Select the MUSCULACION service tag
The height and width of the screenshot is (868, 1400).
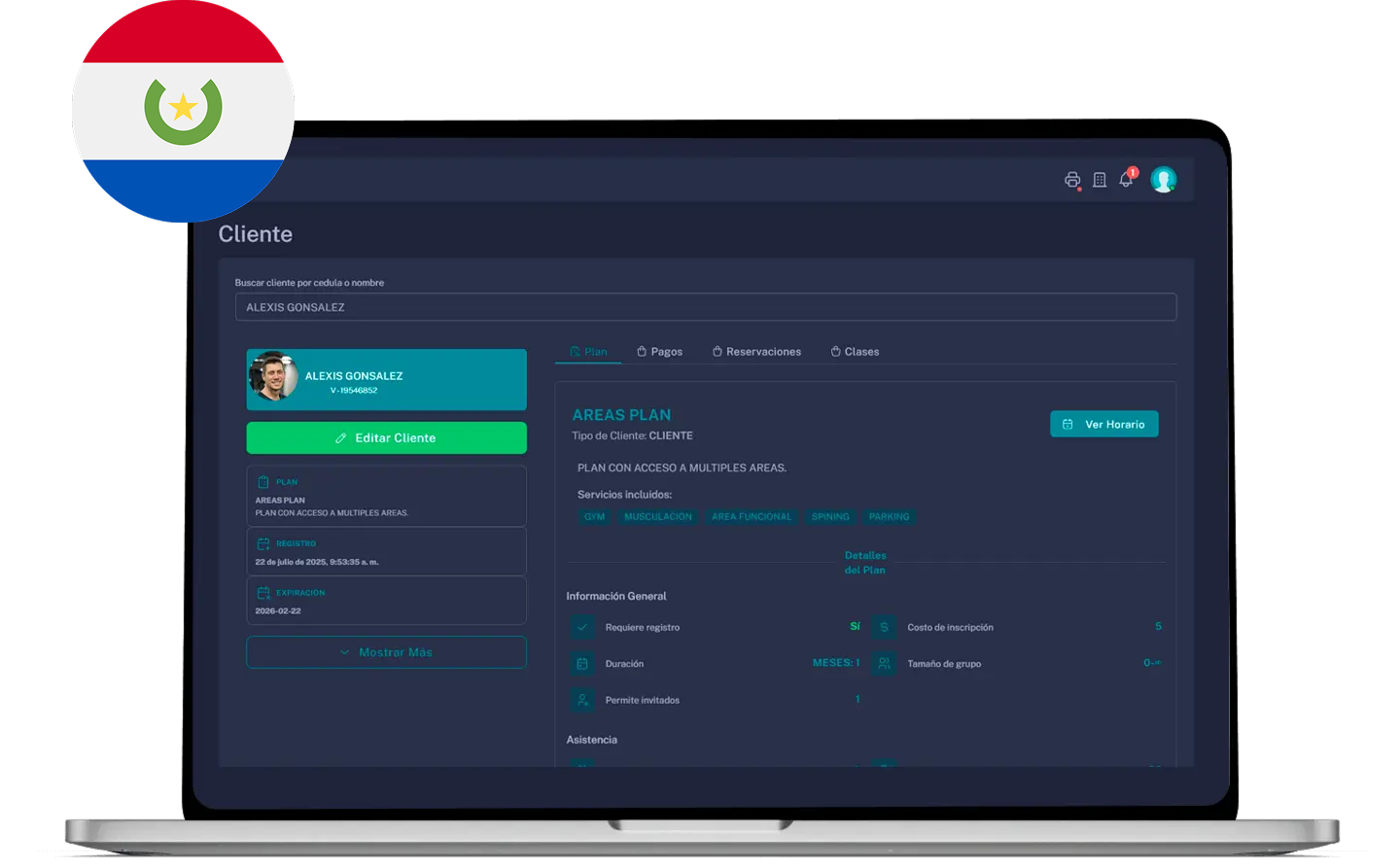[x=658, y=517]
